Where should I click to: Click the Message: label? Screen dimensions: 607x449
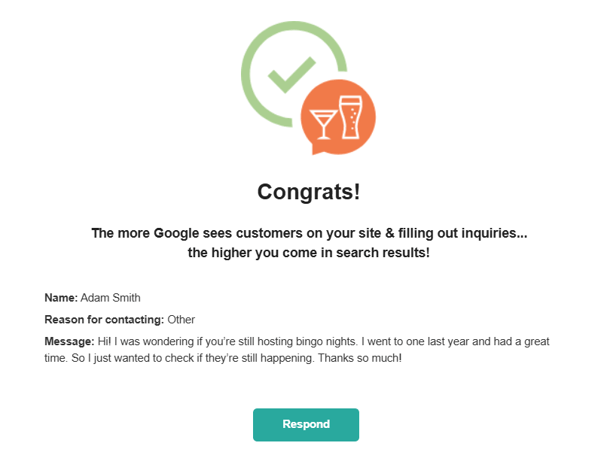tap(68, 342)
